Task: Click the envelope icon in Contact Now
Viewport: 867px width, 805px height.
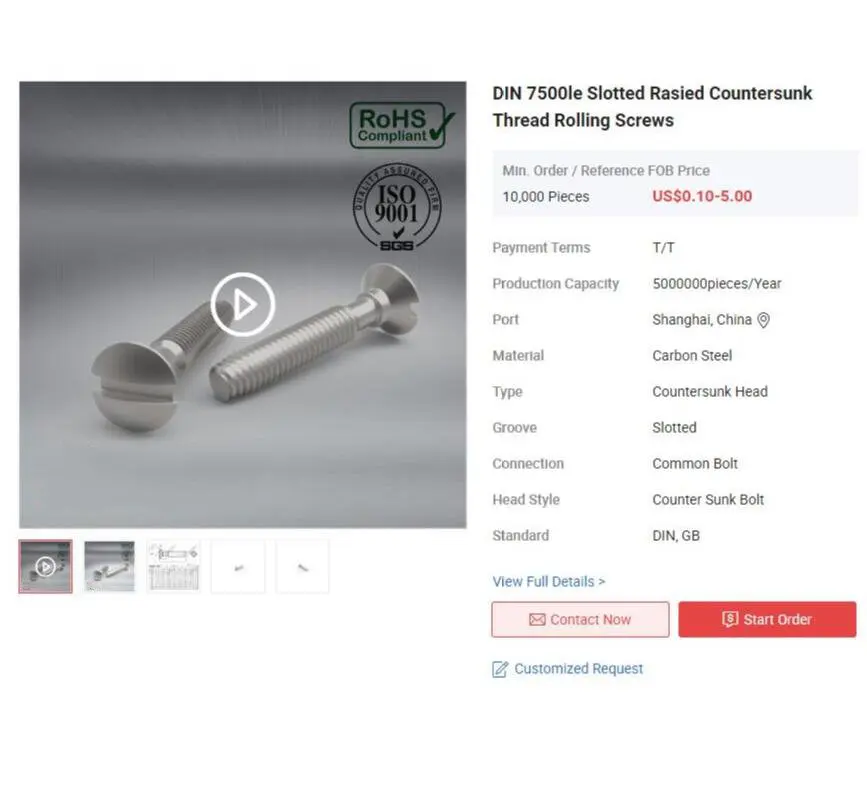Action: pyautogui.click(x=537, y=619)
